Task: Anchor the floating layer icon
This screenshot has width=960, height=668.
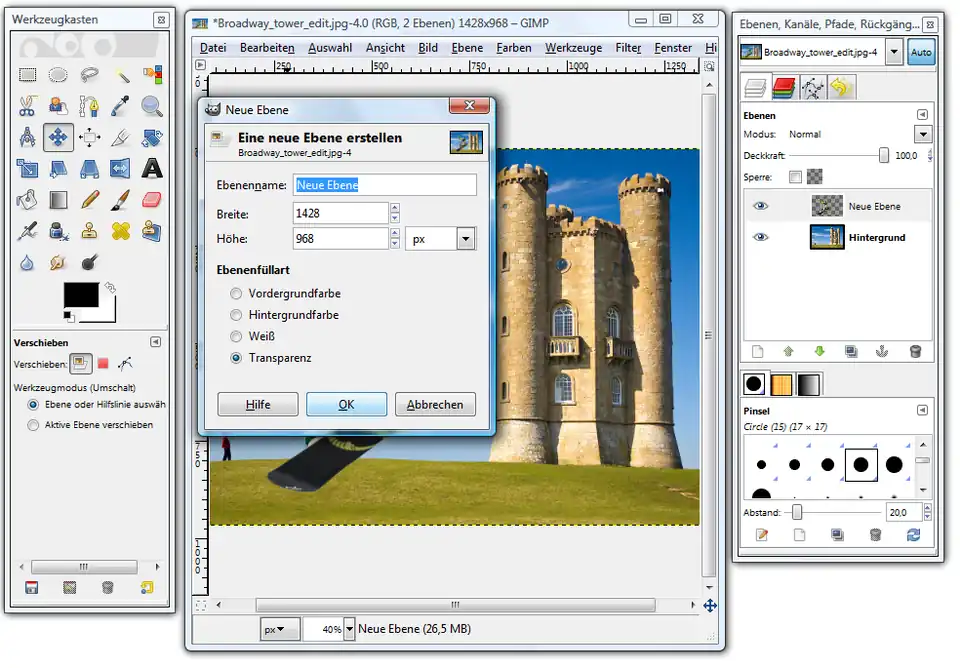Action: (882, 352)
